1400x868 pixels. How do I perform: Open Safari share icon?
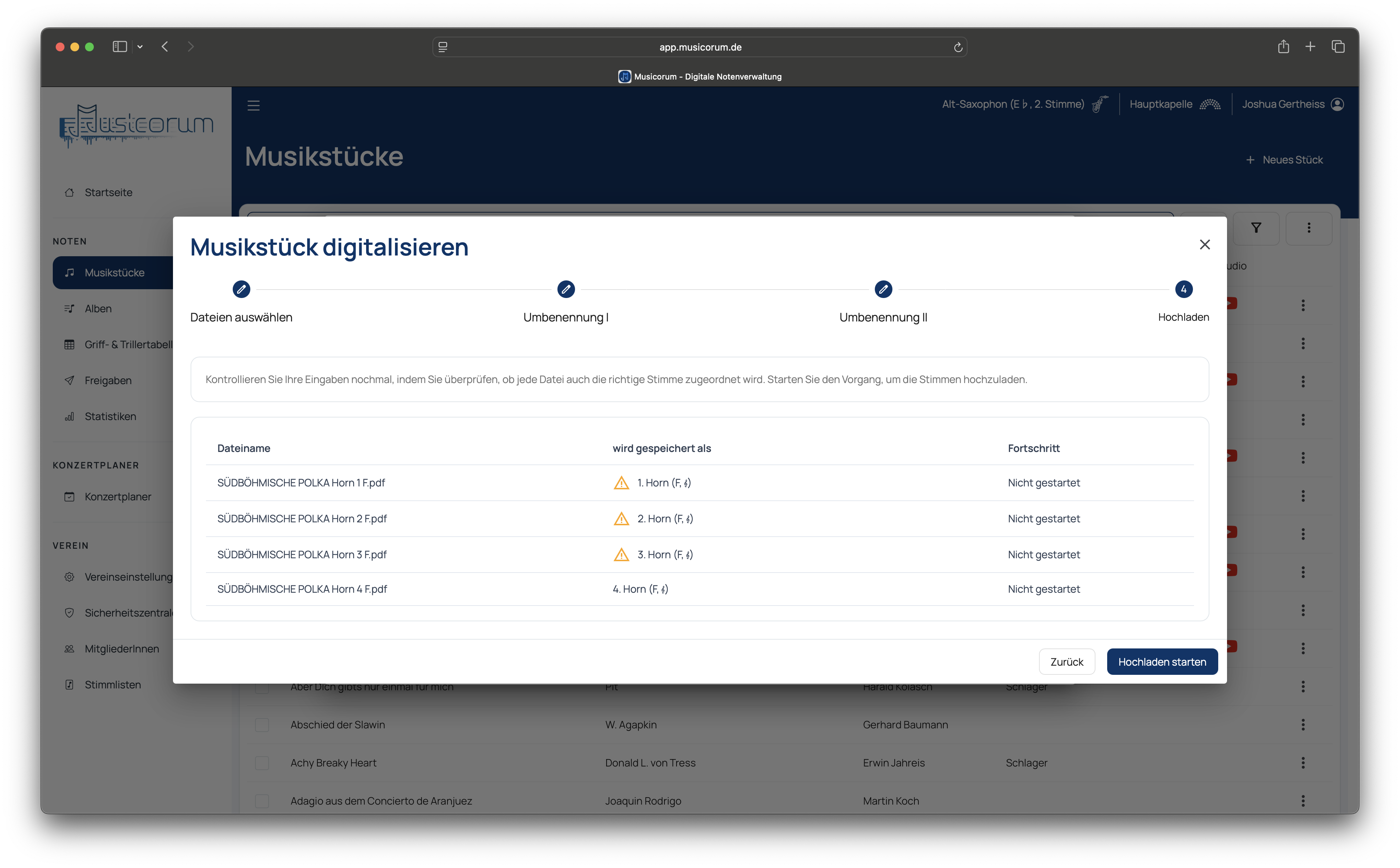1283,47
